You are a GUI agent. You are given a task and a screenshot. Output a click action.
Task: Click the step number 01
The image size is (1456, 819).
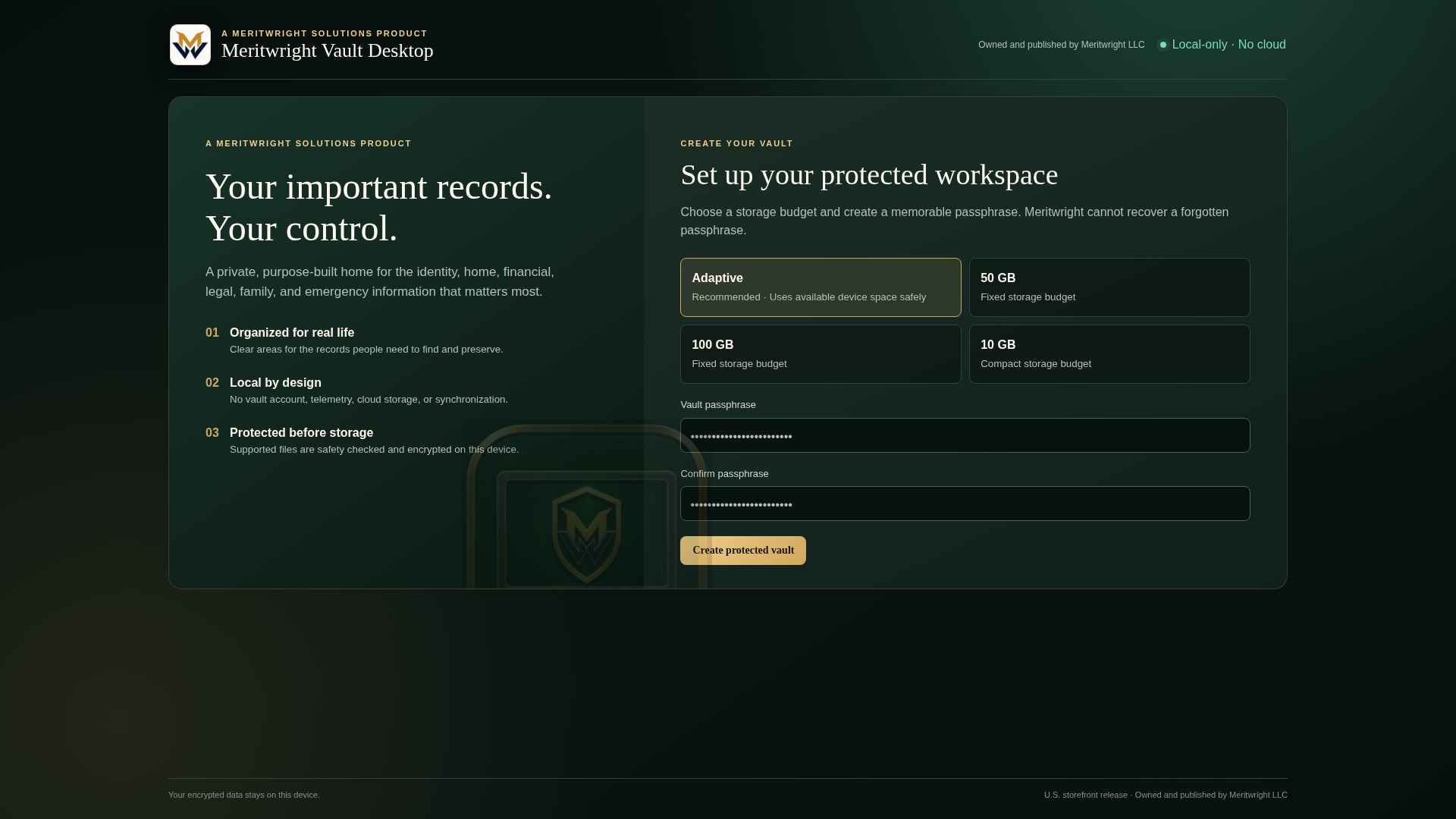(x=212, y=333)
